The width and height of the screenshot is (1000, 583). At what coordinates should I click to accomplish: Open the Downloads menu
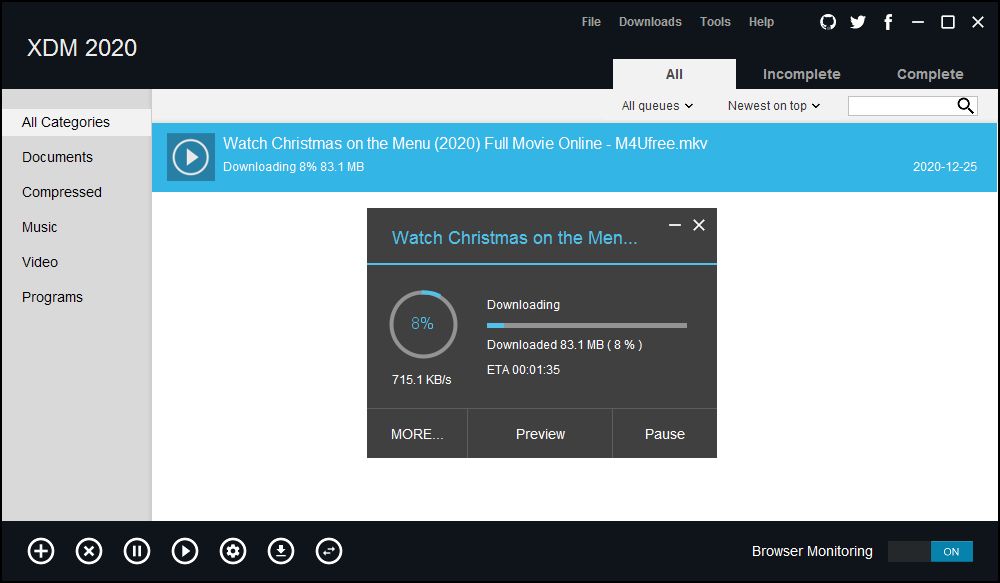650,22
